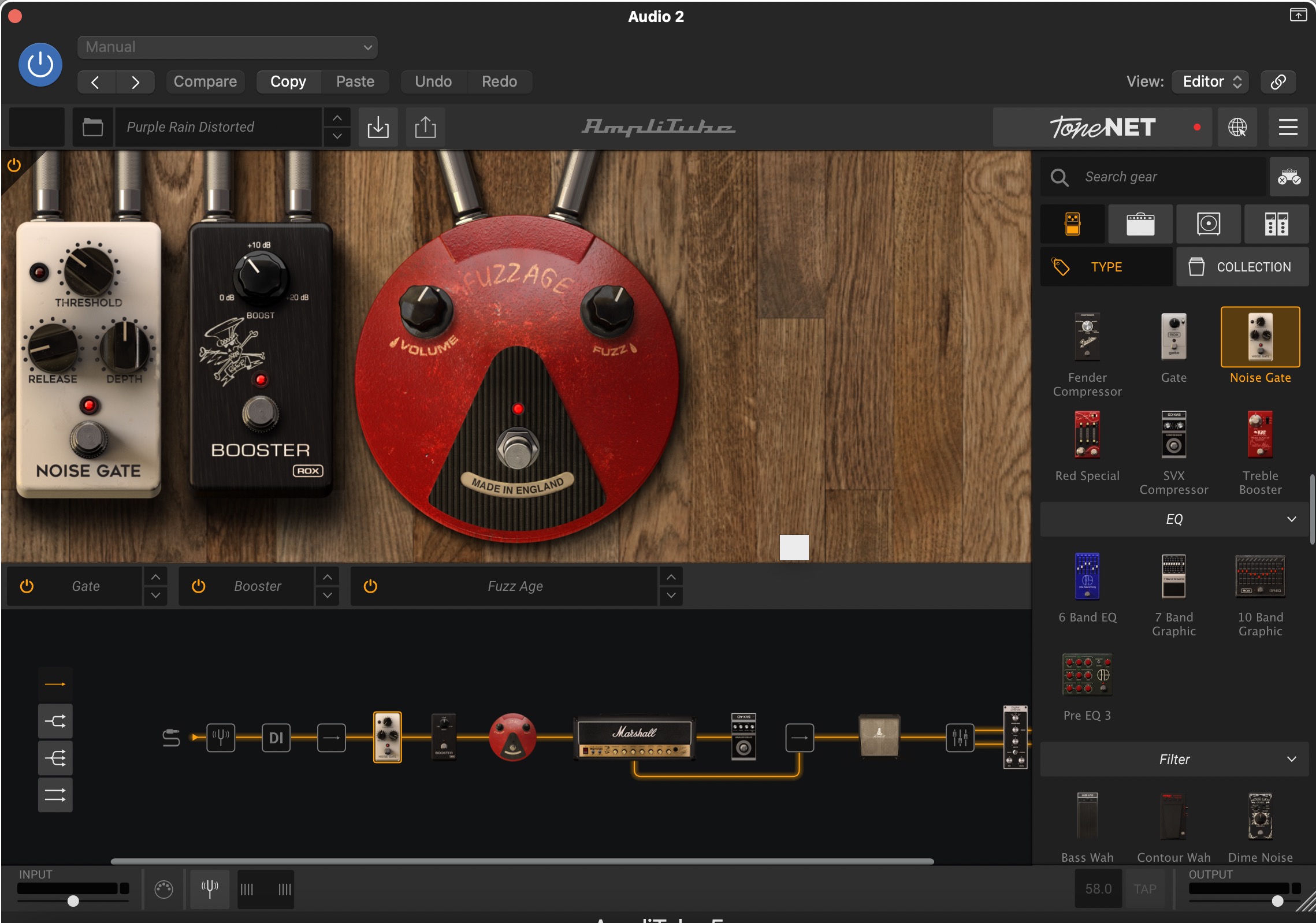The width and height of the screenshot is (1316, 923).
Task: Select the Marshall amp in chain
Action: [635, 738]
